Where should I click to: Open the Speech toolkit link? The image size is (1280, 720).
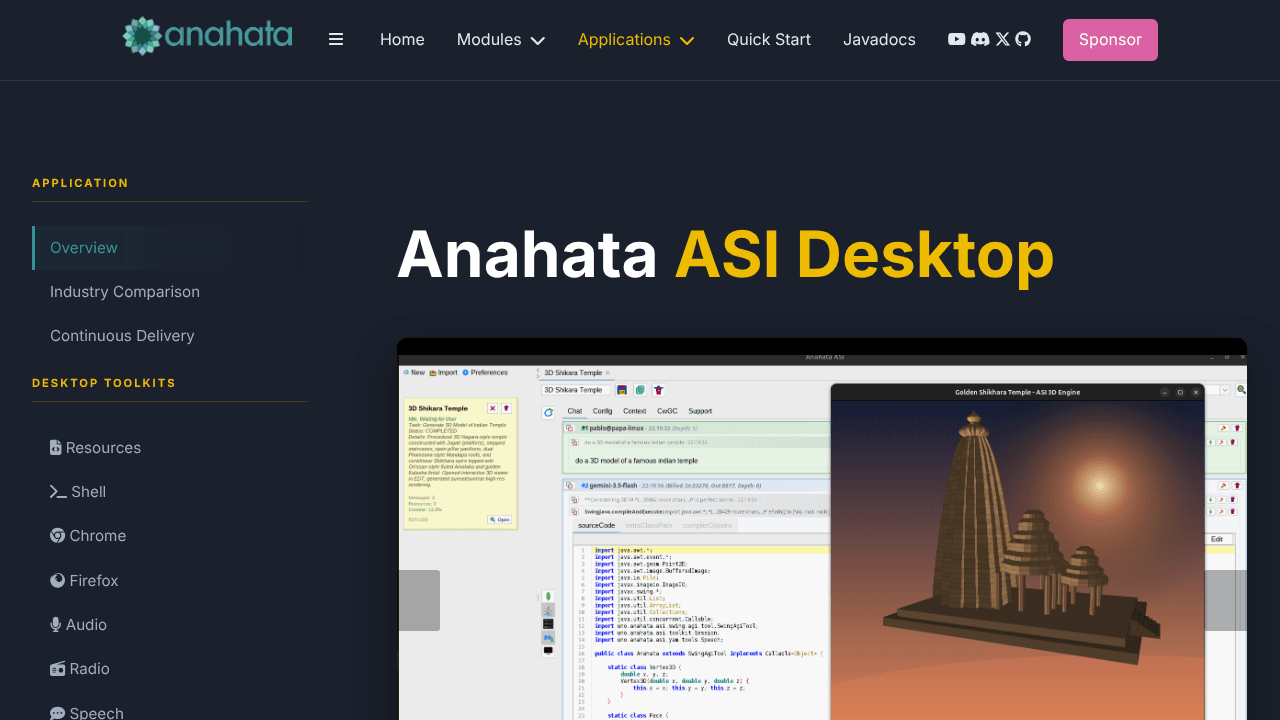click(x=87, y=712)
